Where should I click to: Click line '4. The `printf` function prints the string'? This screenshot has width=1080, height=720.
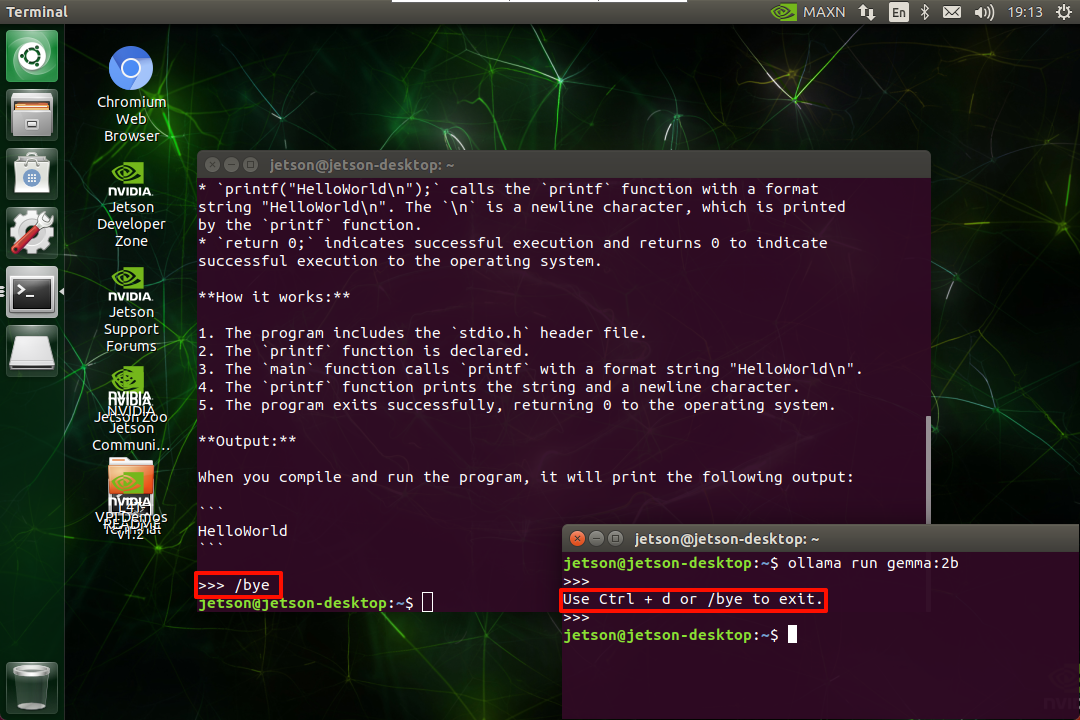click(x=499, y=387)
